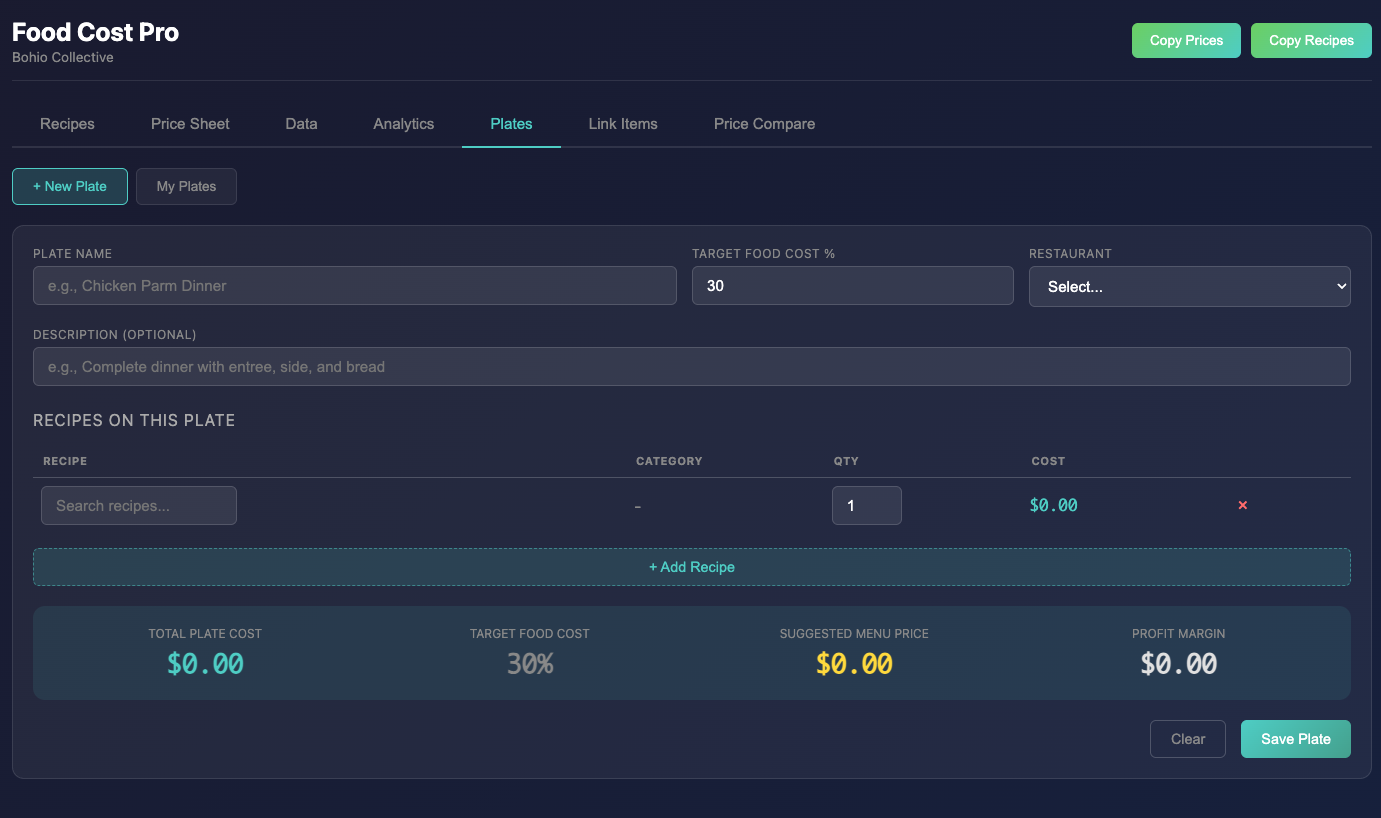Viewport: 1381px width, 818px height.
Task: Click the Search recipes field
Action: [x=139, y=505]
